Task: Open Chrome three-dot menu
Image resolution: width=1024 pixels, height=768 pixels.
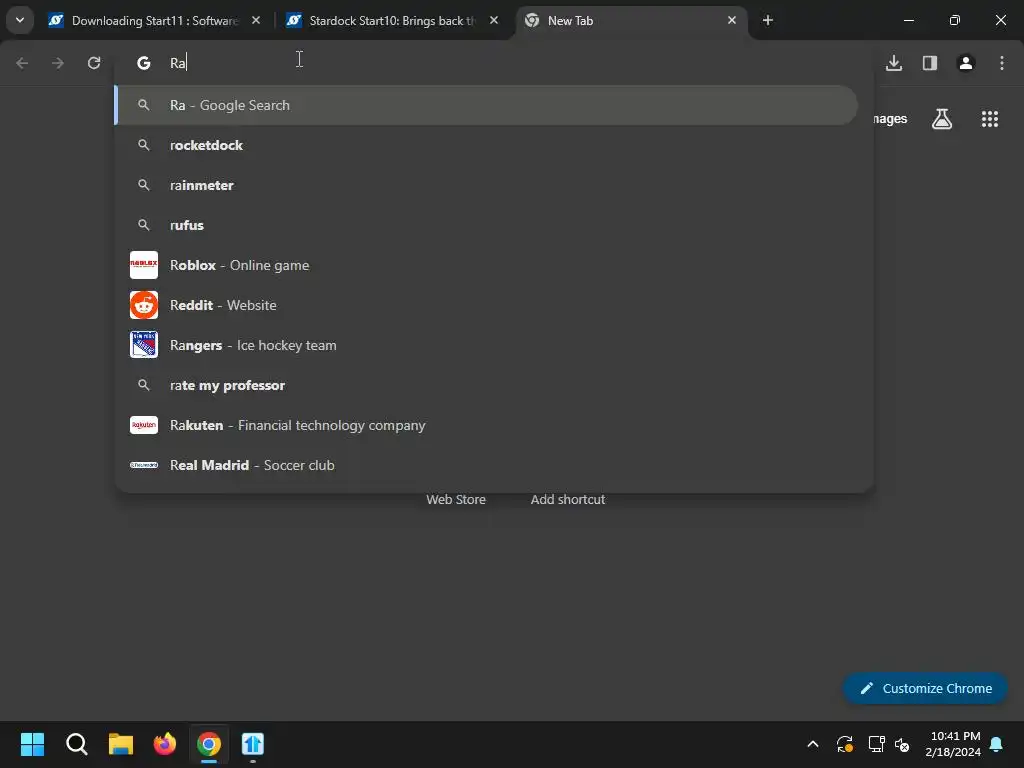Action: click(x=1002, y=63)
